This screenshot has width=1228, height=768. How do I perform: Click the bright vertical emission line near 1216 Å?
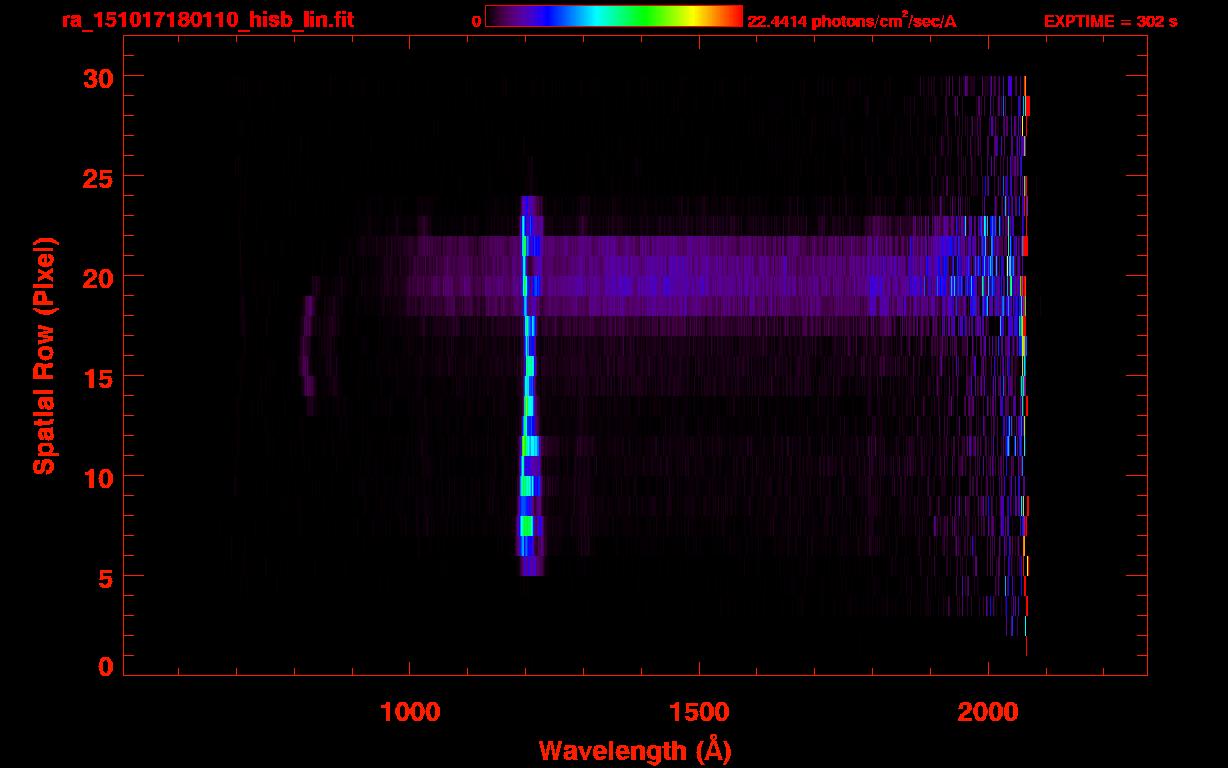529,386
